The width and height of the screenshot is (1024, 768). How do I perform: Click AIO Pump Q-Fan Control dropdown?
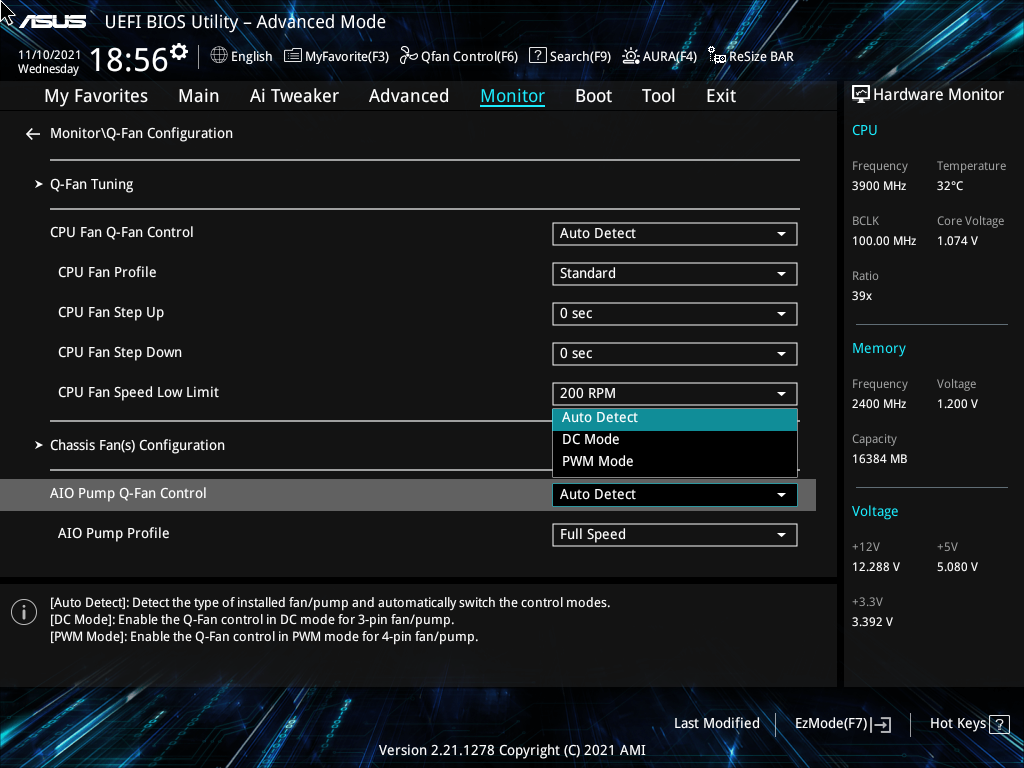[675, 495]
